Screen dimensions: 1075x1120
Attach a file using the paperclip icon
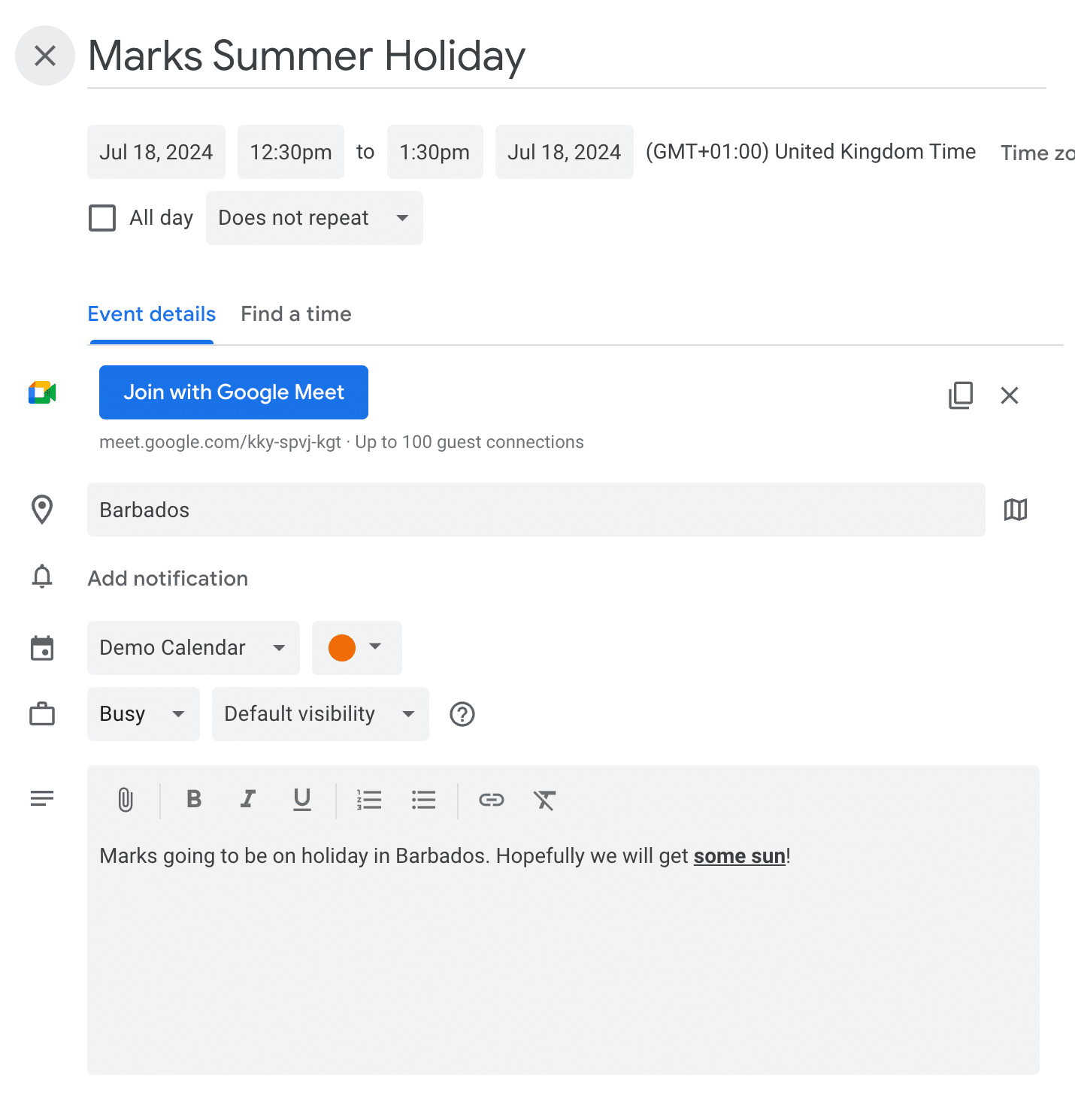point(126,800)
